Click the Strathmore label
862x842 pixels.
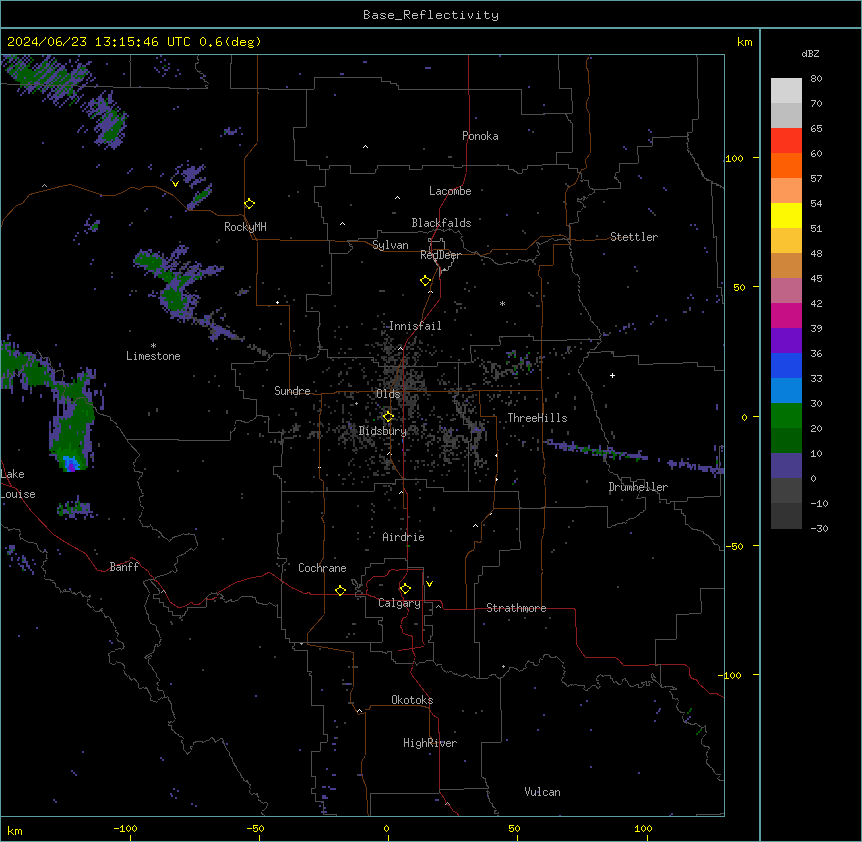click(x=516, y=608)
